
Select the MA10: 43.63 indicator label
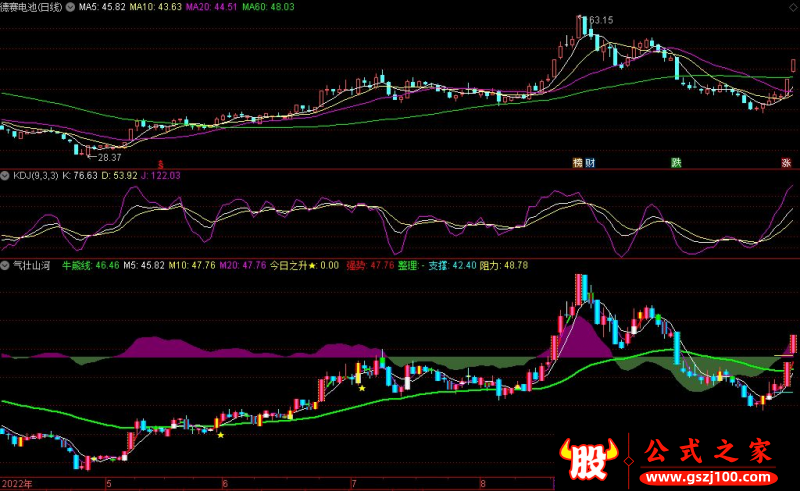tap(156, 7)
